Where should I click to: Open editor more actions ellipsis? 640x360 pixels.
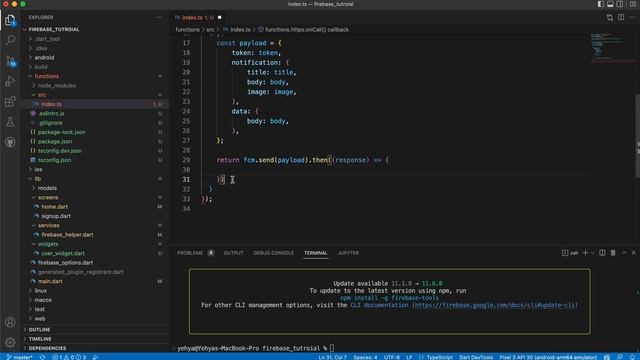pyautogui.click(x=632, y=18)
